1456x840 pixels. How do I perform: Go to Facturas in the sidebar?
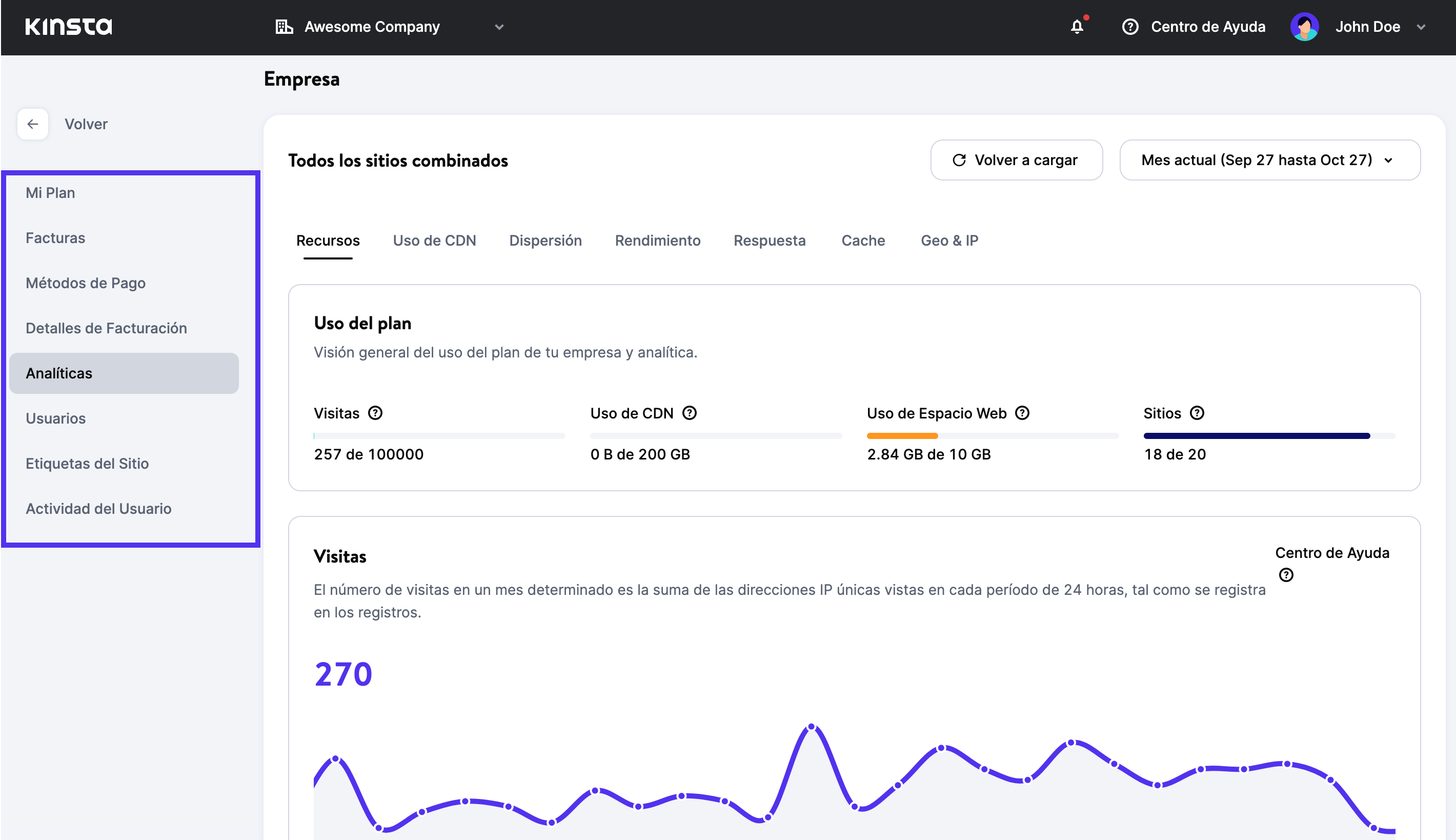(55, 238)
